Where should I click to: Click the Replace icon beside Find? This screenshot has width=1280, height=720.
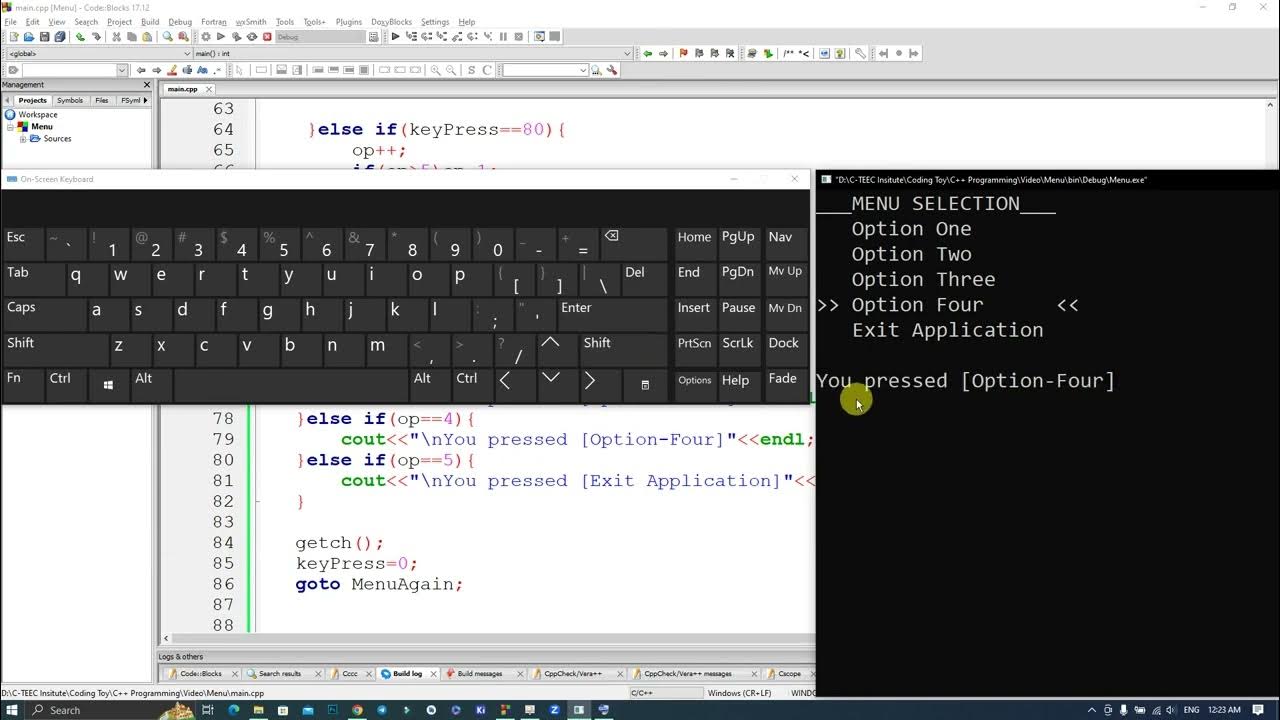[183, 36]
